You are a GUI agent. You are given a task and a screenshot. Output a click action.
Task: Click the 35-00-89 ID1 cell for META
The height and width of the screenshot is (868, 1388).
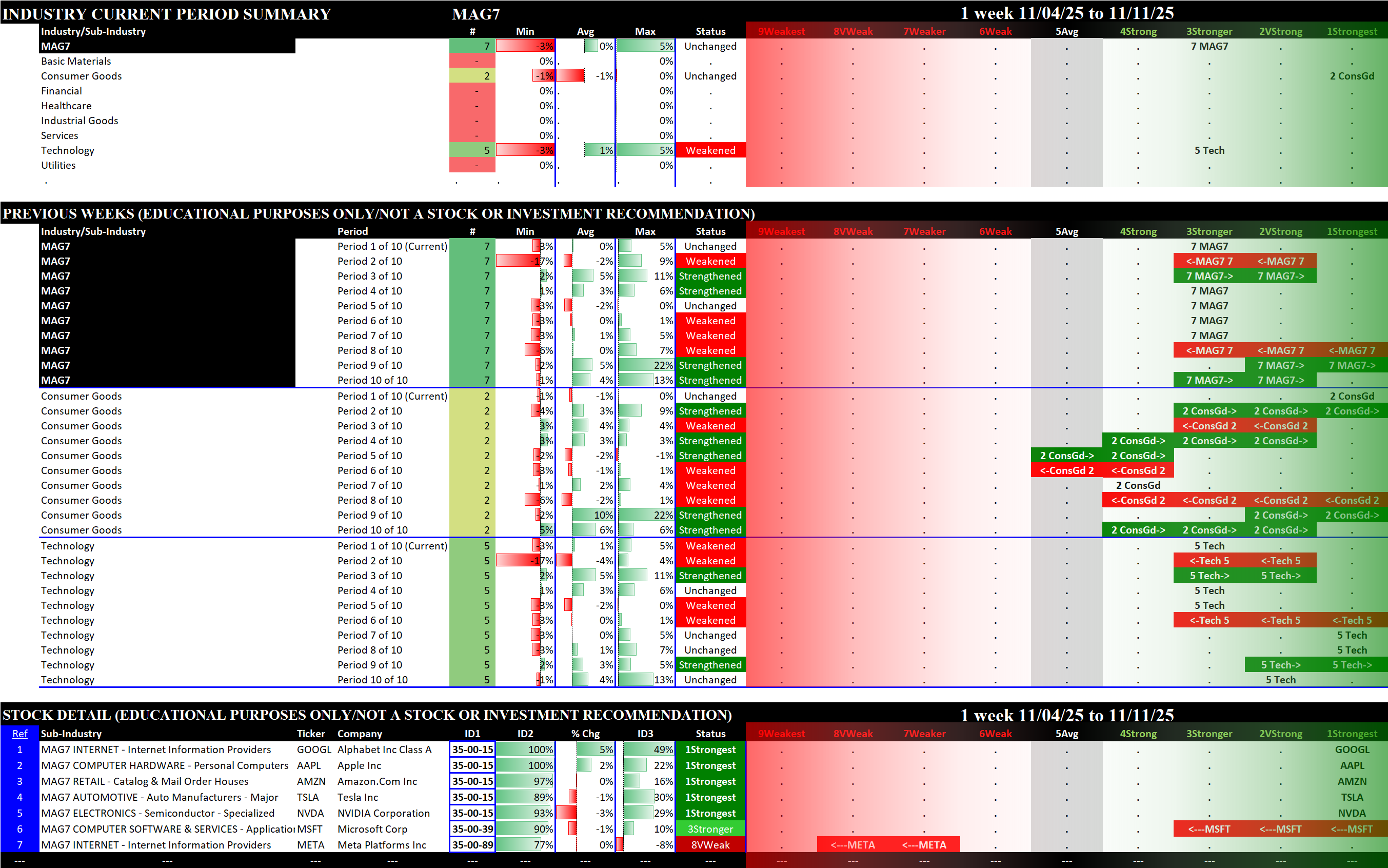[x=472, y=845]
